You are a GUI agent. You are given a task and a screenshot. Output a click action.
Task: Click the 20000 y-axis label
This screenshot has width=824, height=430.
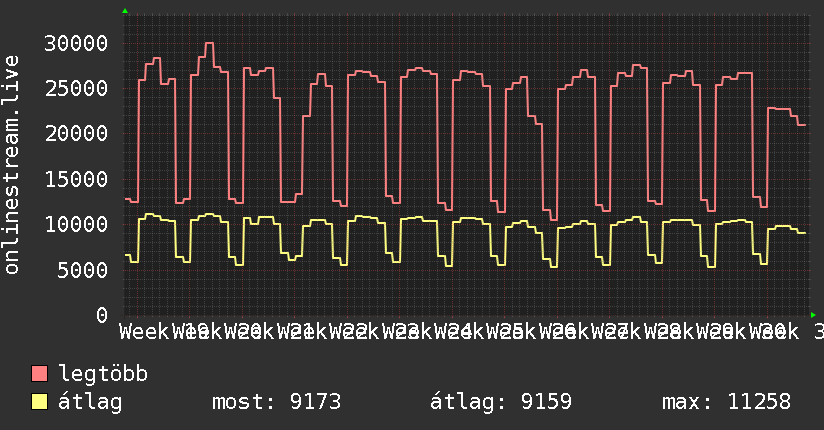coord(76,134)
